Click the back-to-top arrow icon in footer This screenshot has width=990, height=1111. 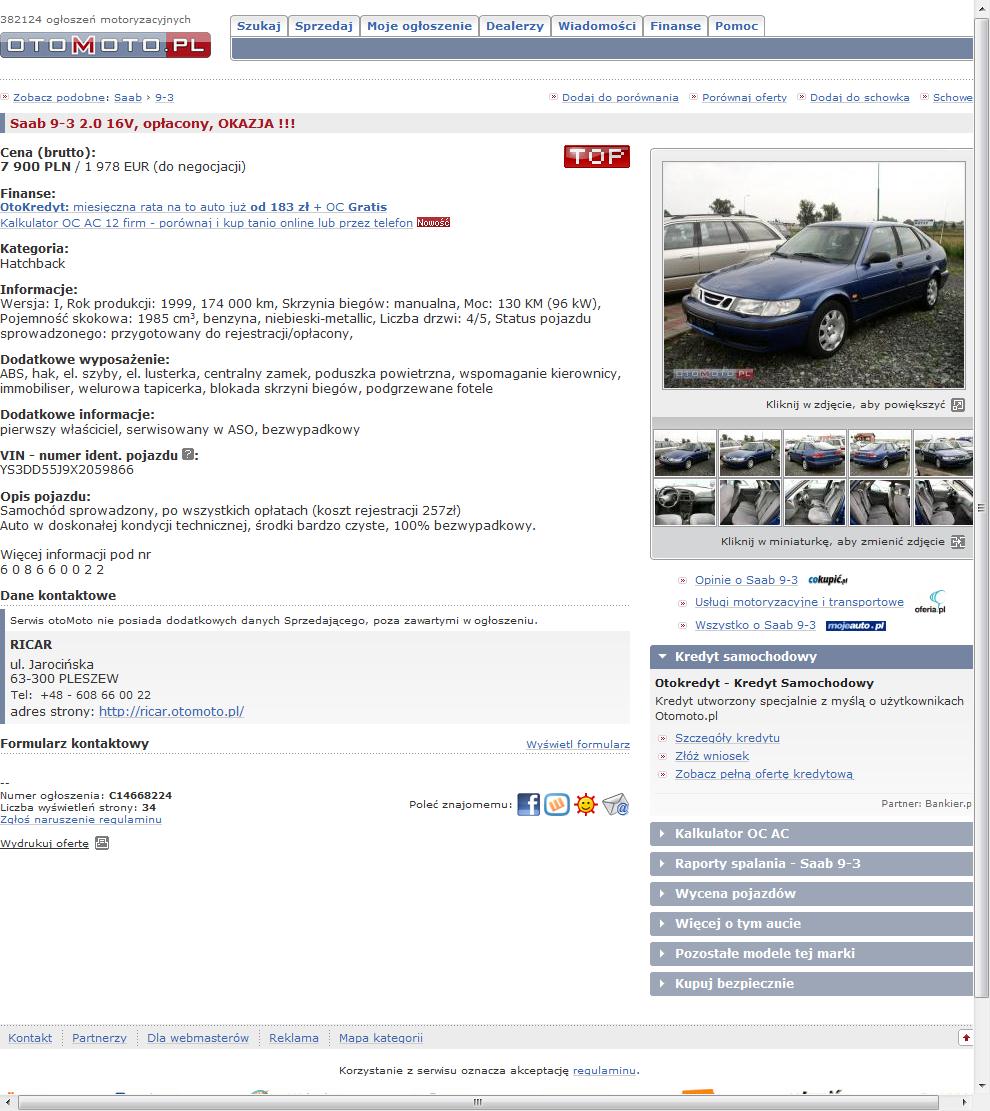pyautogui.click(x=965, y=1037)
